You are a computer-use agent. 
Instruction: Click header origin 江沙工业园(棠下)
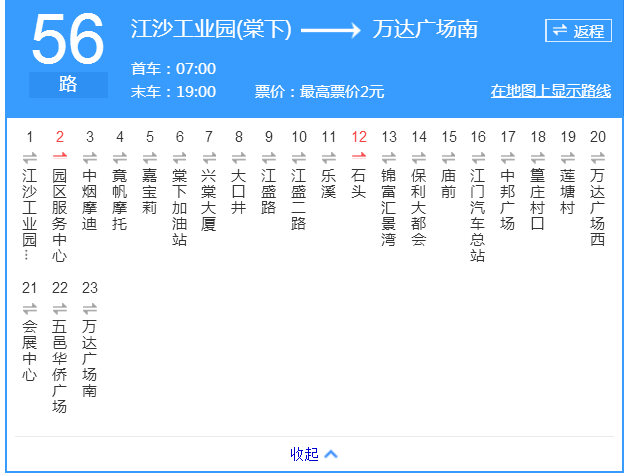pos(211,29)
